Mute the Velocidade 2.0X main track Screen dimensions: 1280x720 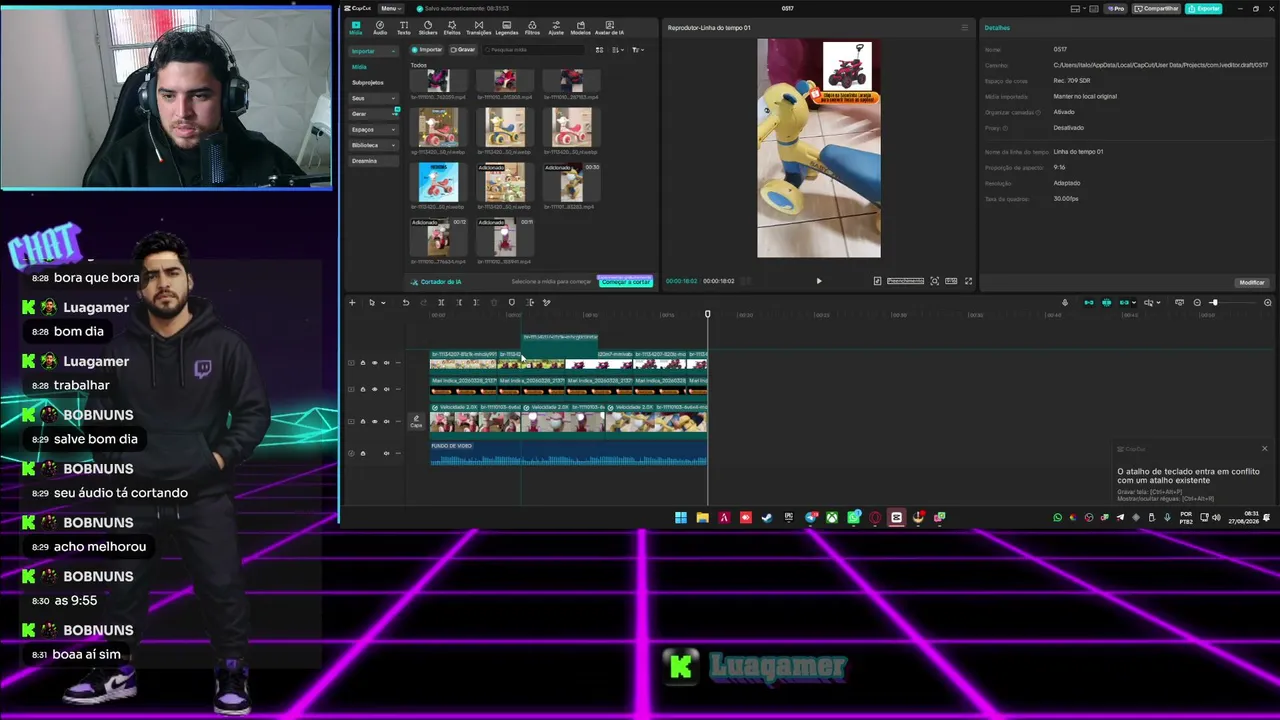coord(387,421)
